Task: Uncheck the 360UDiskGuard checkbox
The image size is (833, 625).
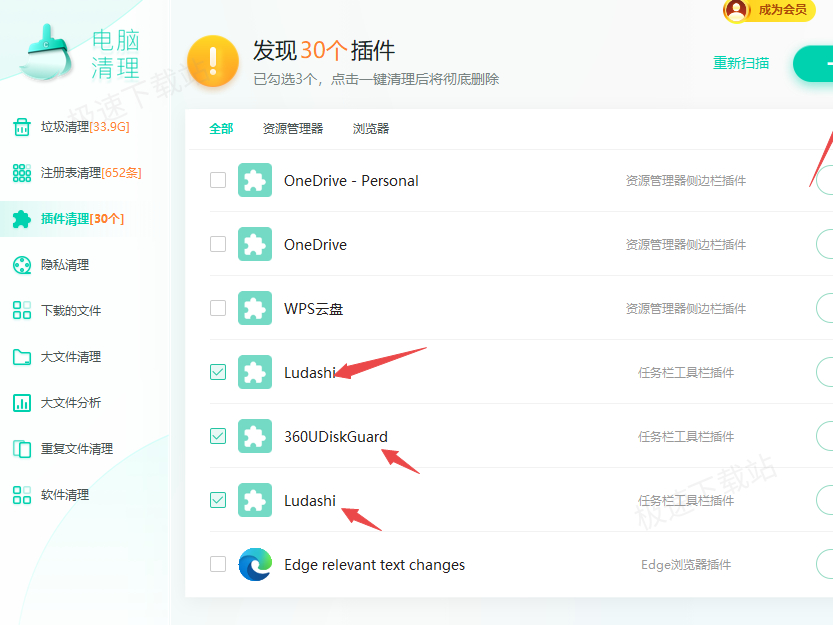Action: tap(218, 436)
